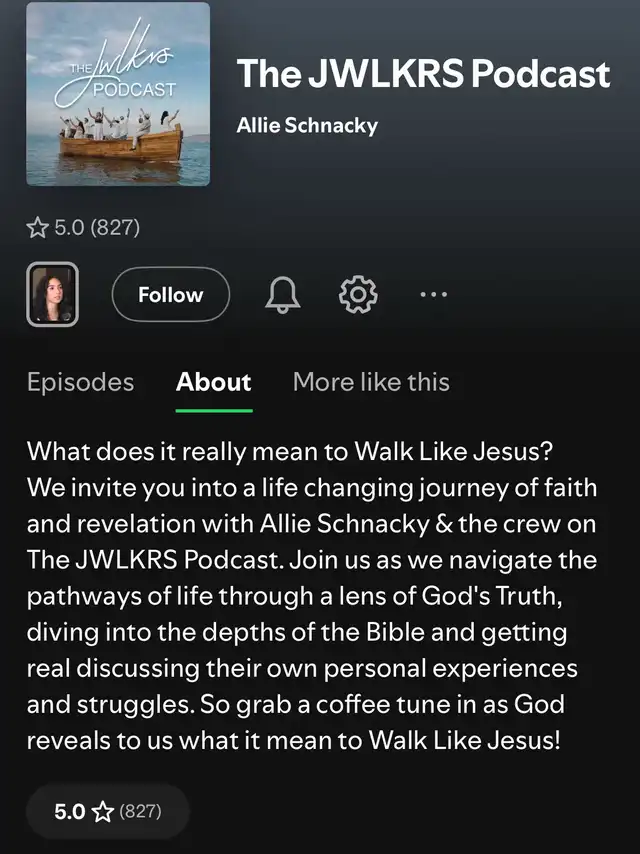Viewport: 640px width, 854px height.
Task: Click The JWLKRS Podcast title heading
Action: (423, 74)
